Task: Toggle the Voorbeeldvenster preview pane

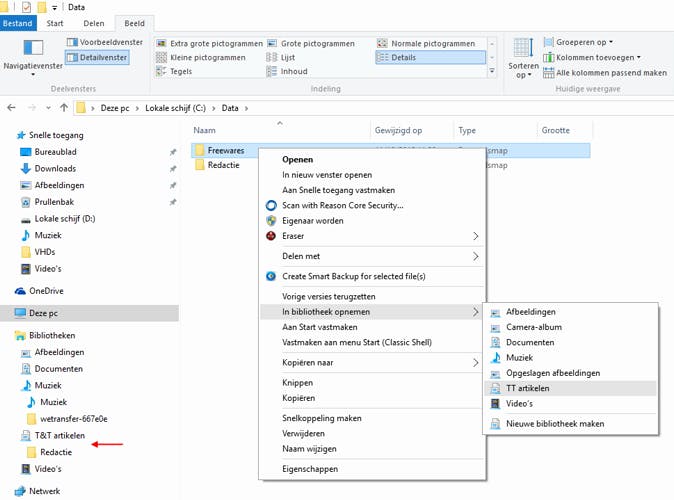Action: [104, 43]
